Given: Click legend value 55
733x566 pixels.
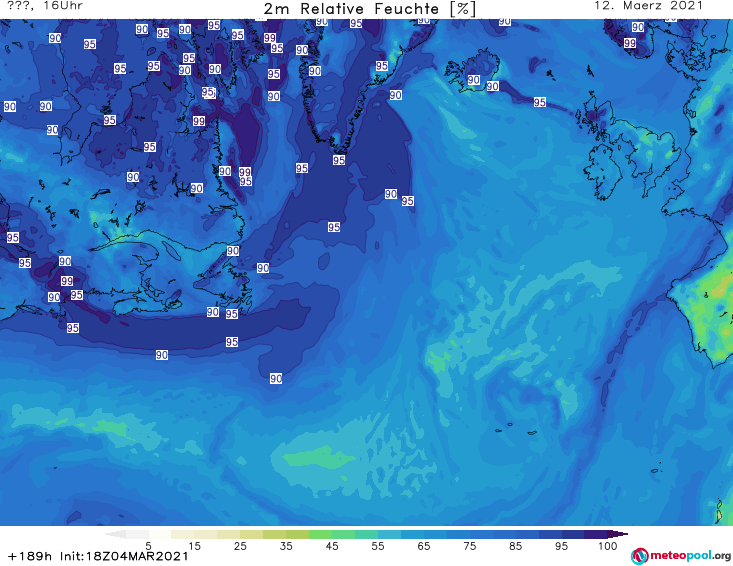Looking at the screenshot, I should pyautogui.click(x=378, y=546).
